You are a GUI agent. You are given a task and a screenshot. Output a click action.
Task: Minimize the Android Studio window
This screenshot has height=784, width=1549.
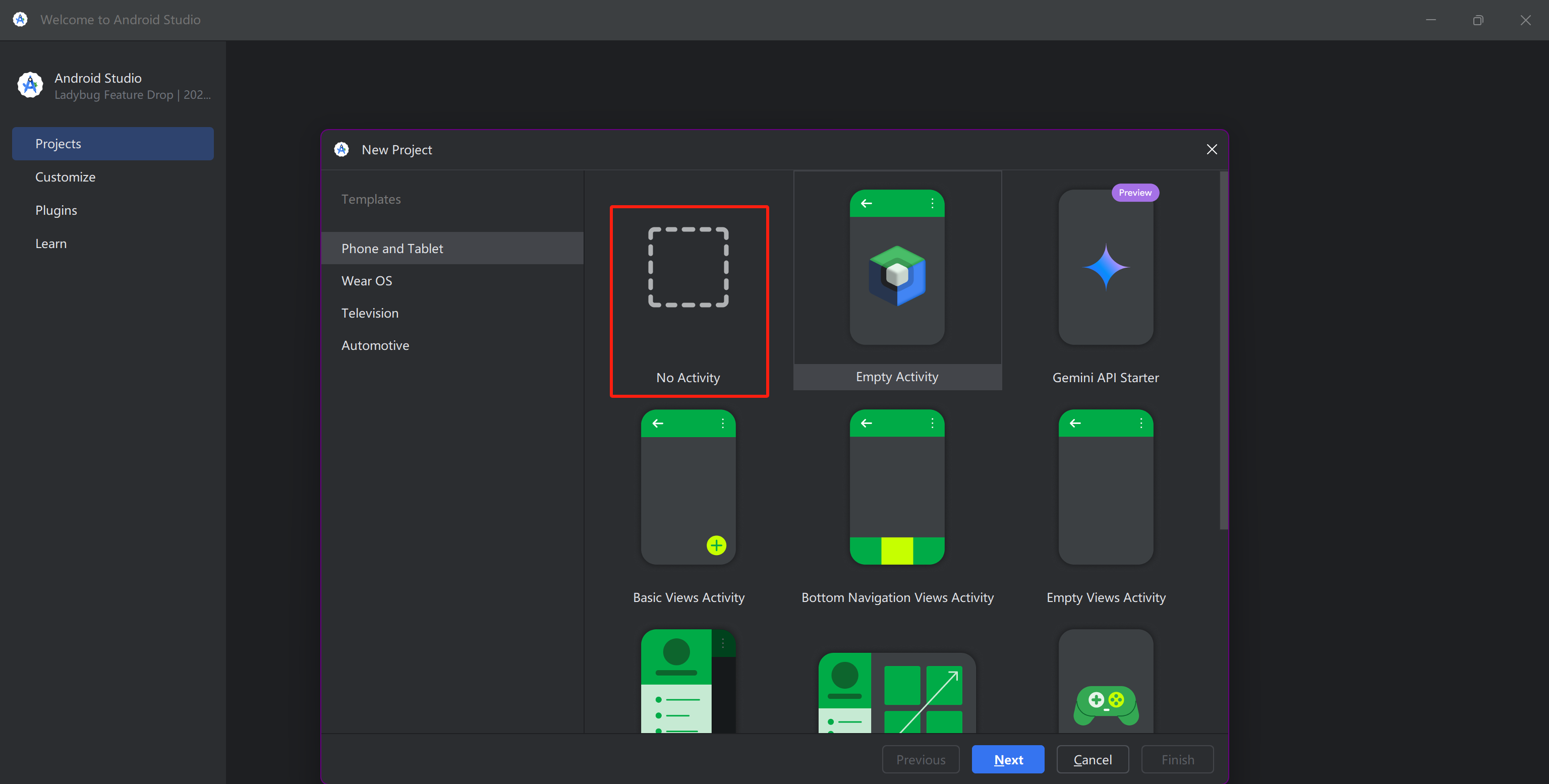(x=1430, y=20)
